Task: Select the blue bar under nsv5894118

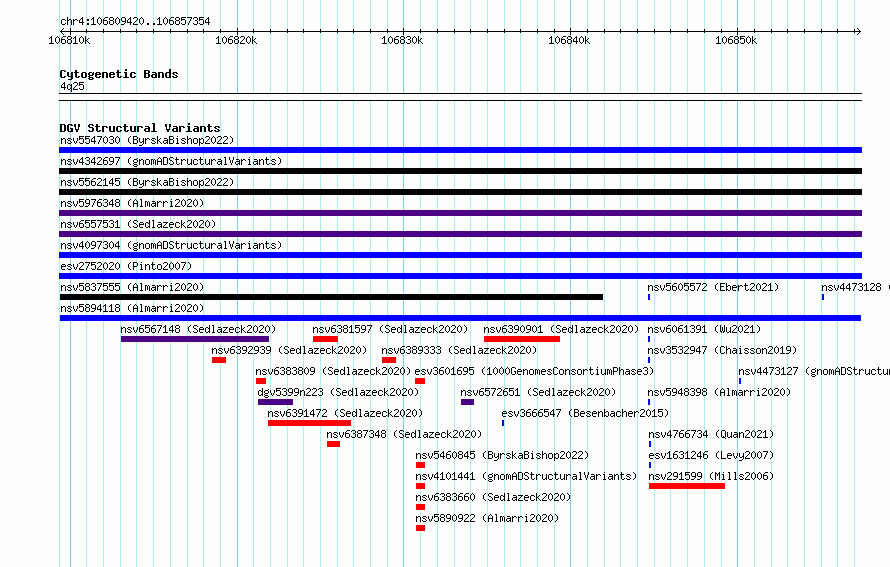Action: point(460,318)
